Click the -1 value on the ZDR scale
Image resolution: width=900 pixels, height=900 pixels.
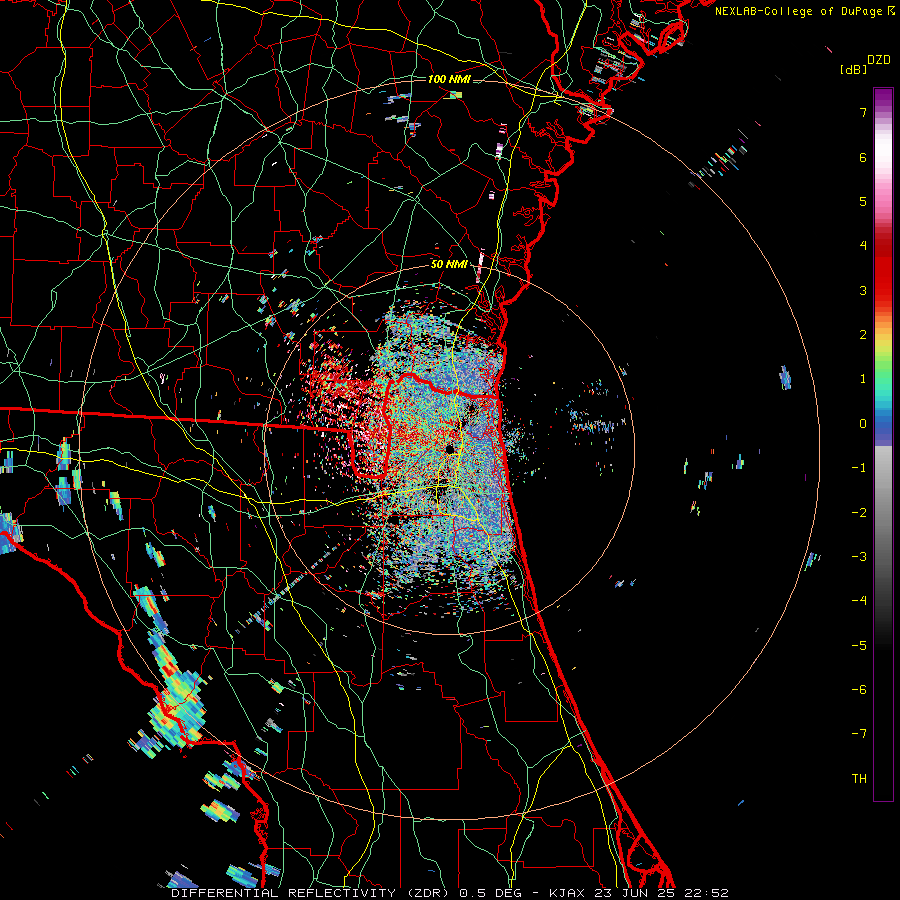(x=859, y=468)
